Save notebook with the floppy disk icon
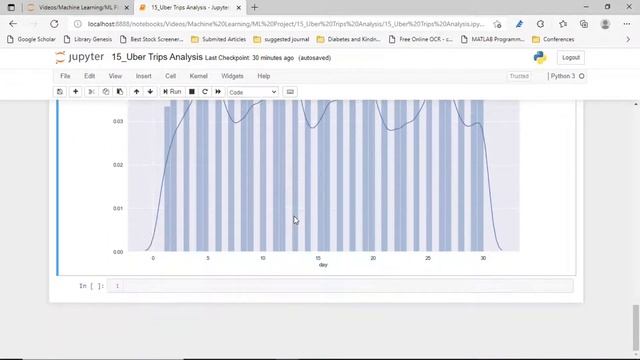This screenshot has height=360, width=640. pyautogui.click(x=60, y=92)
